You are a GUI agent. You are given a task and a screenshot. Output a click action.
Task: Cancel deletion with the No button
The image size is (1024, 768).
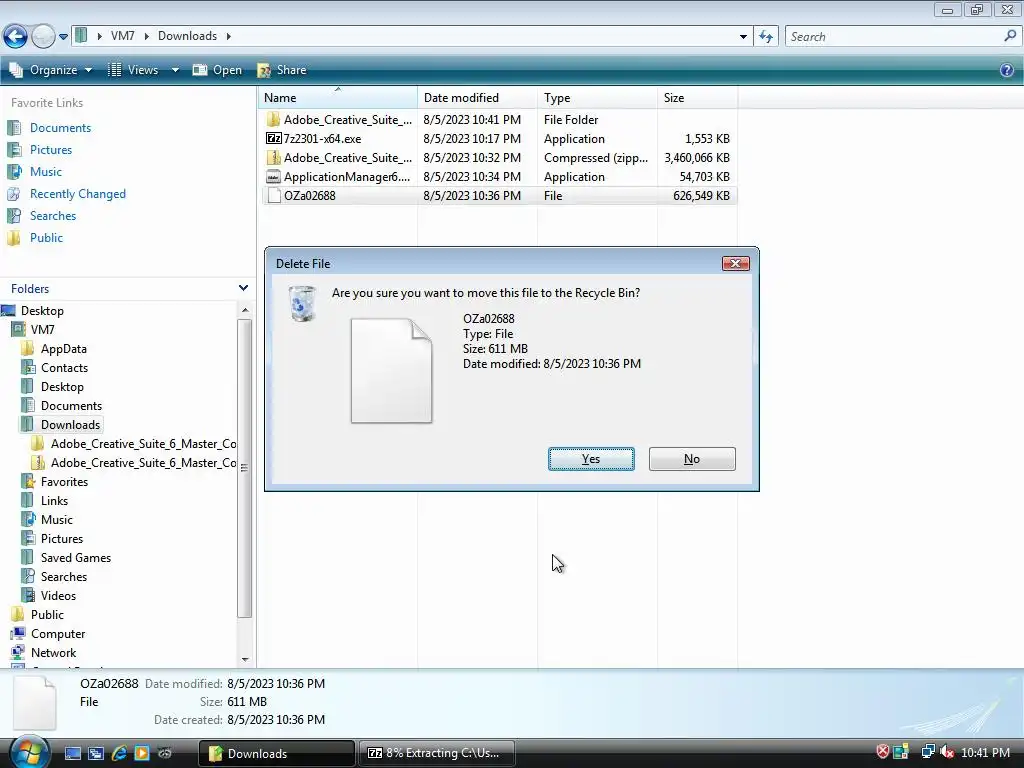(x=692, y=459)
